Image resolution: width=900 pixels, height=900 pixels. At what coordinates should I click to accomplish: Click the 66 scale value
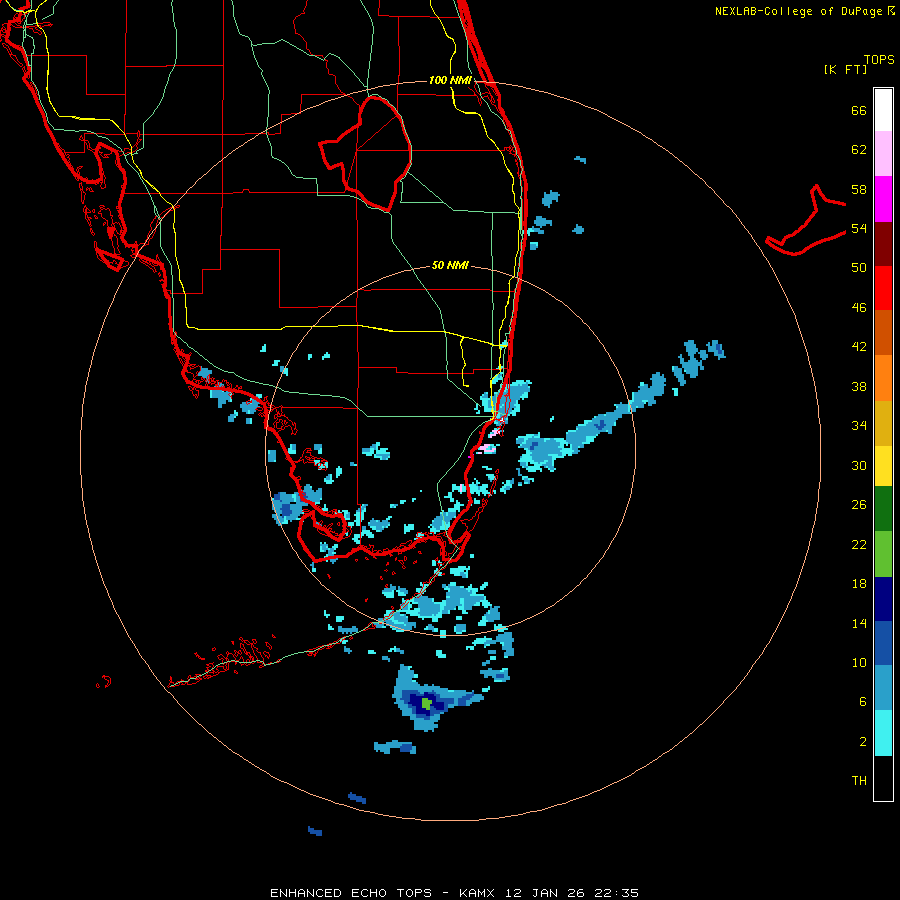pyautogui.click(x=859, y=110)
